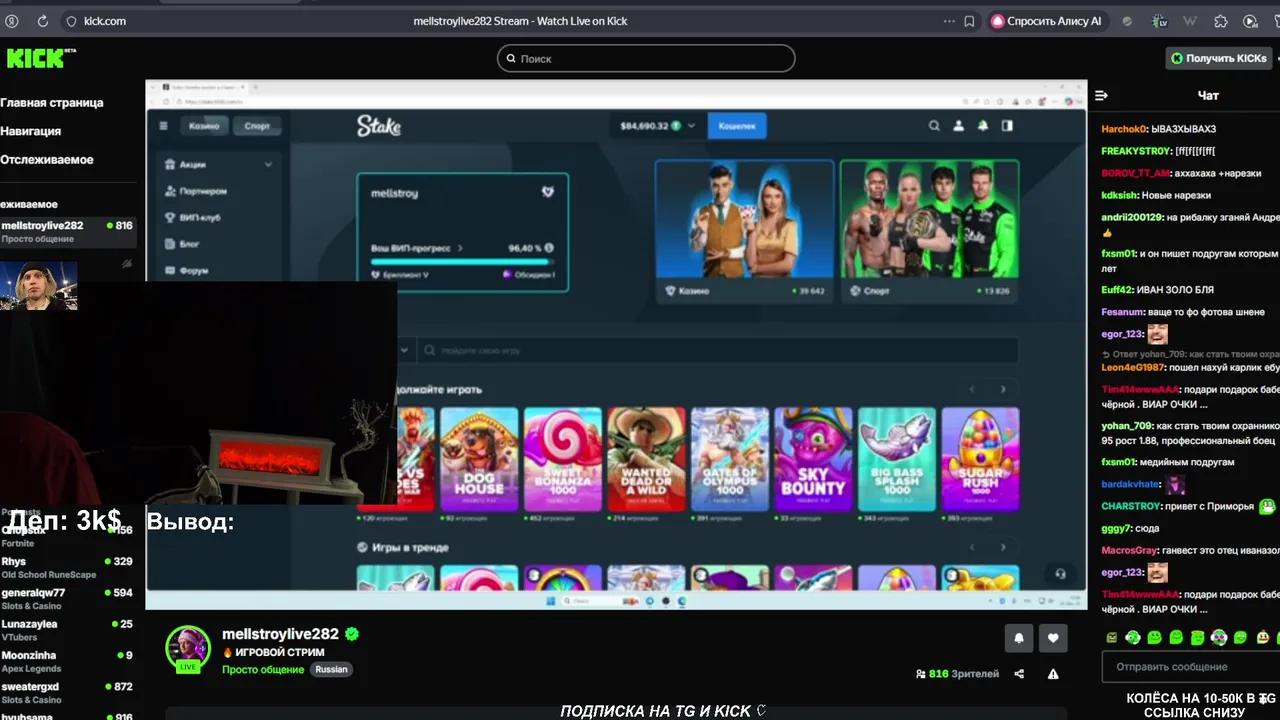Open Просто общение category link
The width and height of the screenshot is (1280, 720).
263,669
